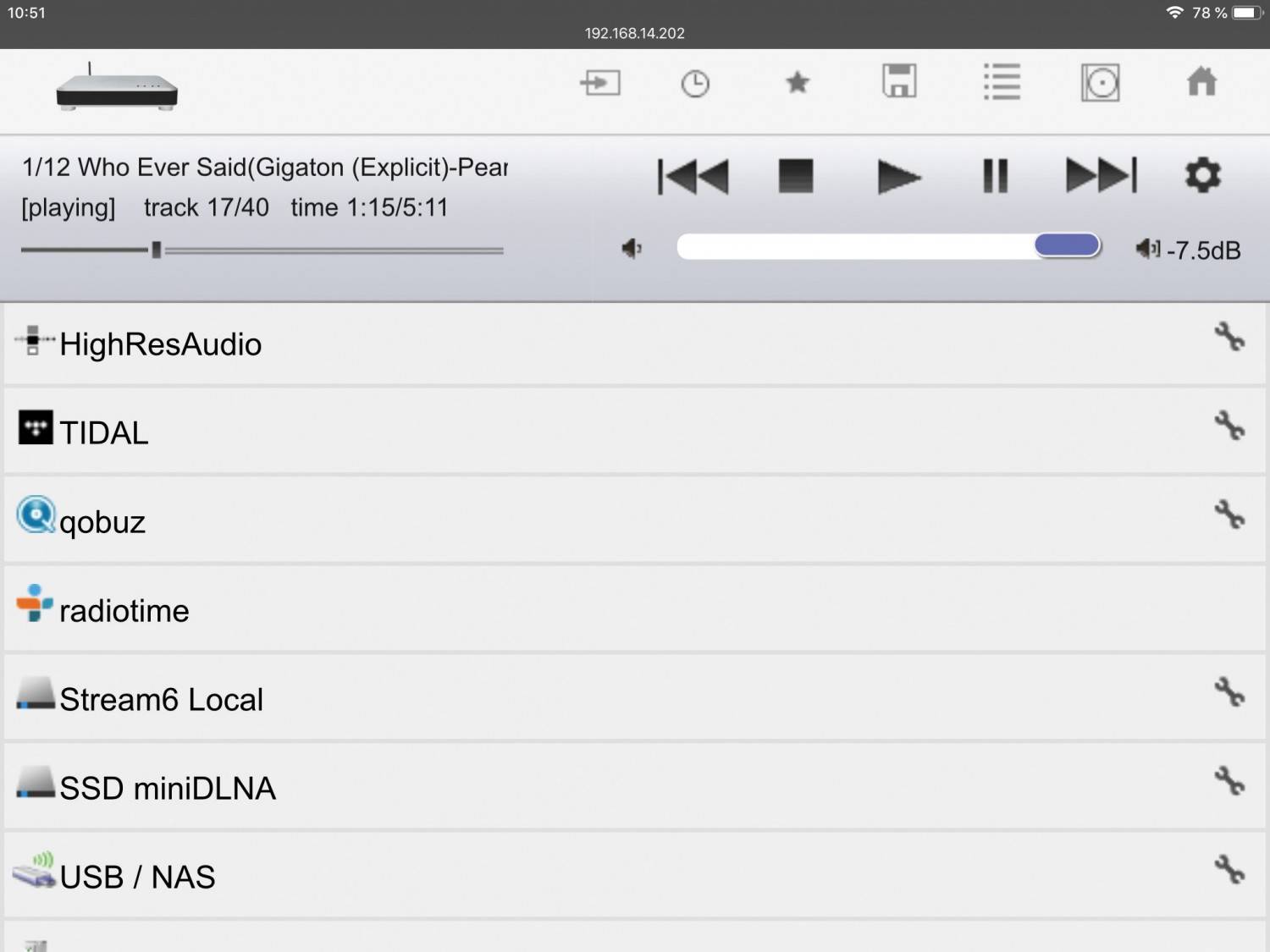Click the 10:51 clock in the status bar

point(26,13)
